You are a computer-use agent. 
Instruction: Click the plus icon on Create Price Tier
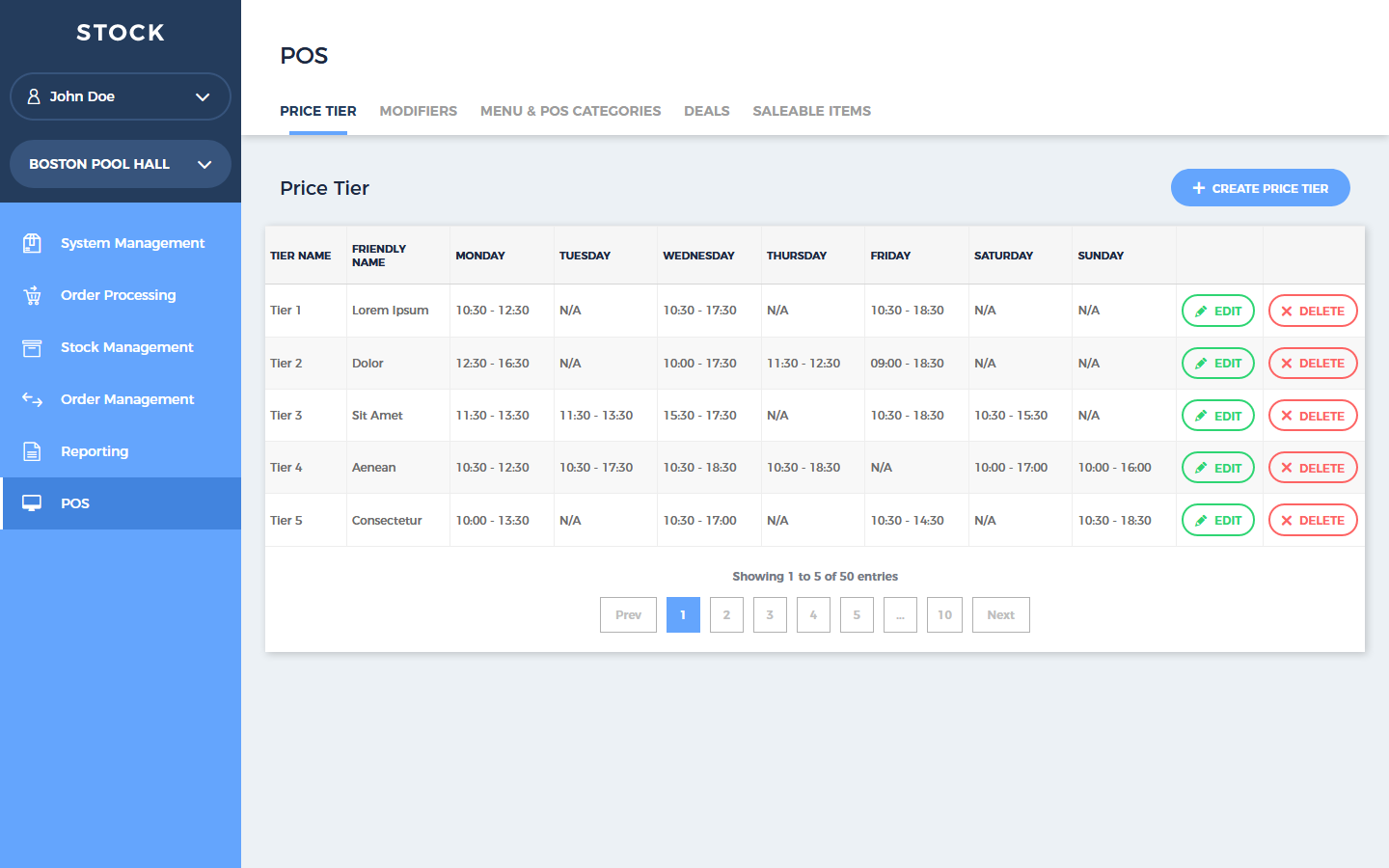point(1199,188)
